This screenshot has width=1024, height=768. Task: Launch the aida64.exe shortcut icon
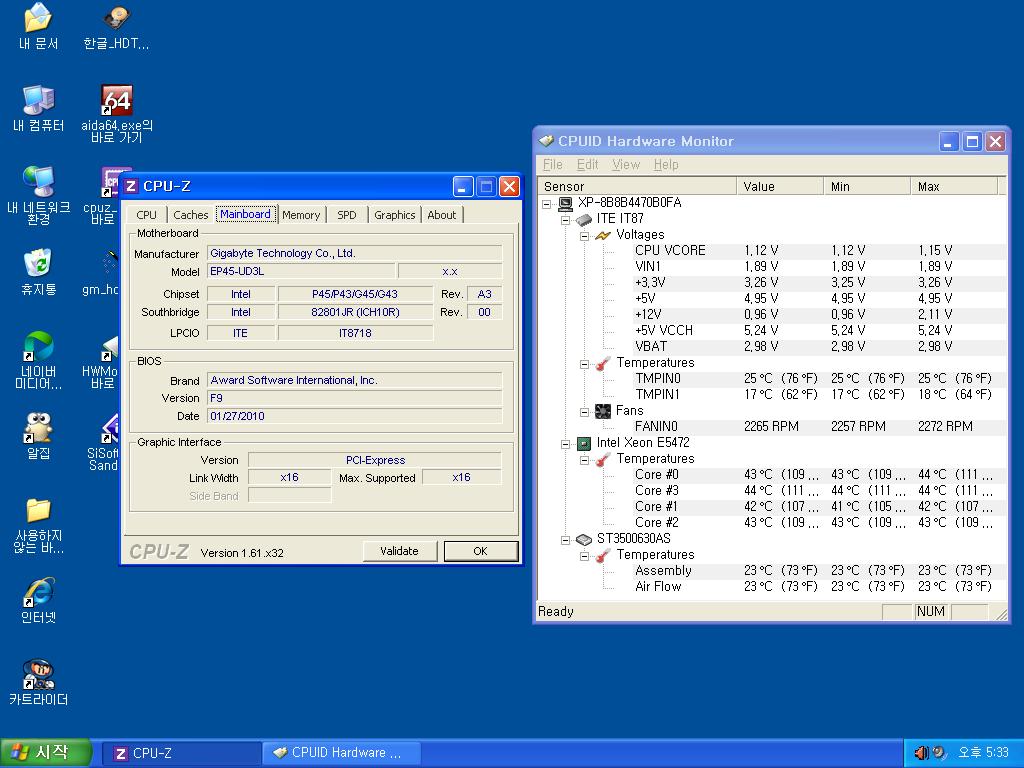116,101
